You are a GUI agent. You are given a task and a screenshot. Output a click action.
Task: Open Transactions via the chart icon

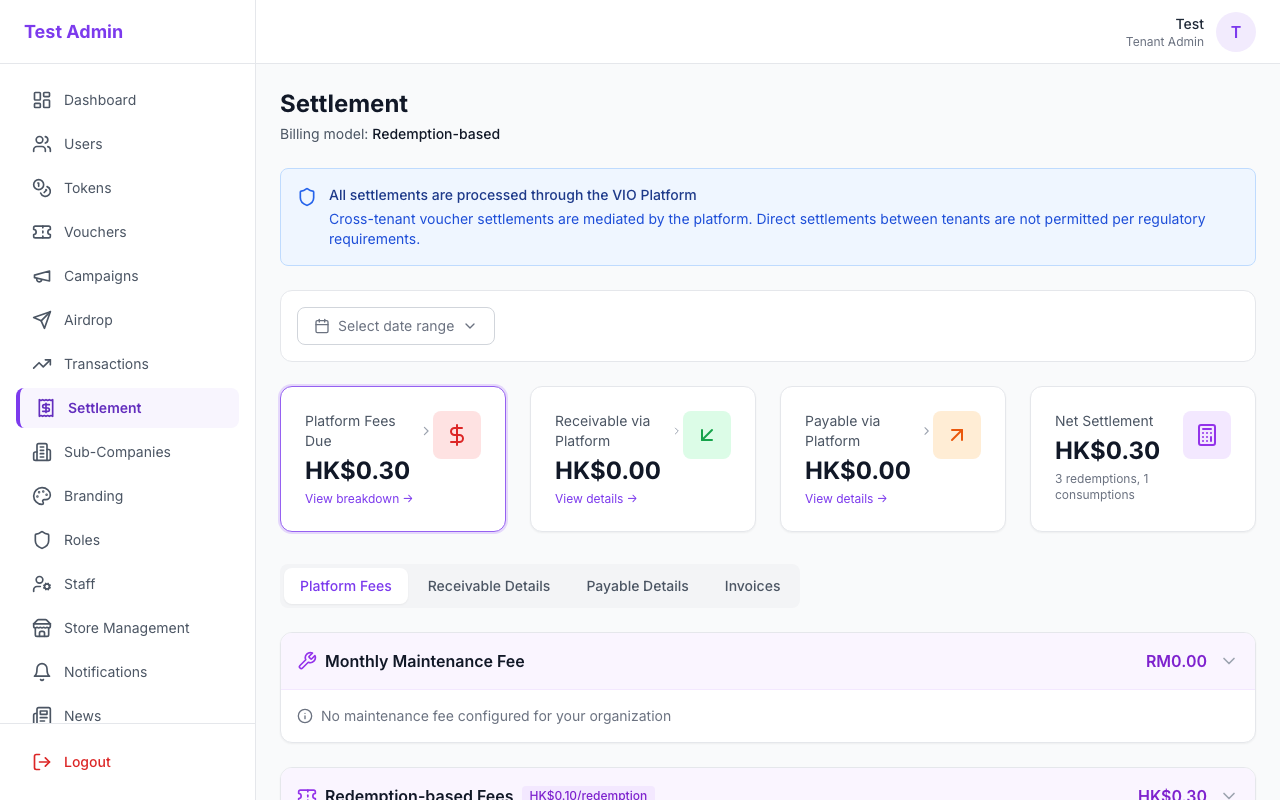(x=41, y=364)
